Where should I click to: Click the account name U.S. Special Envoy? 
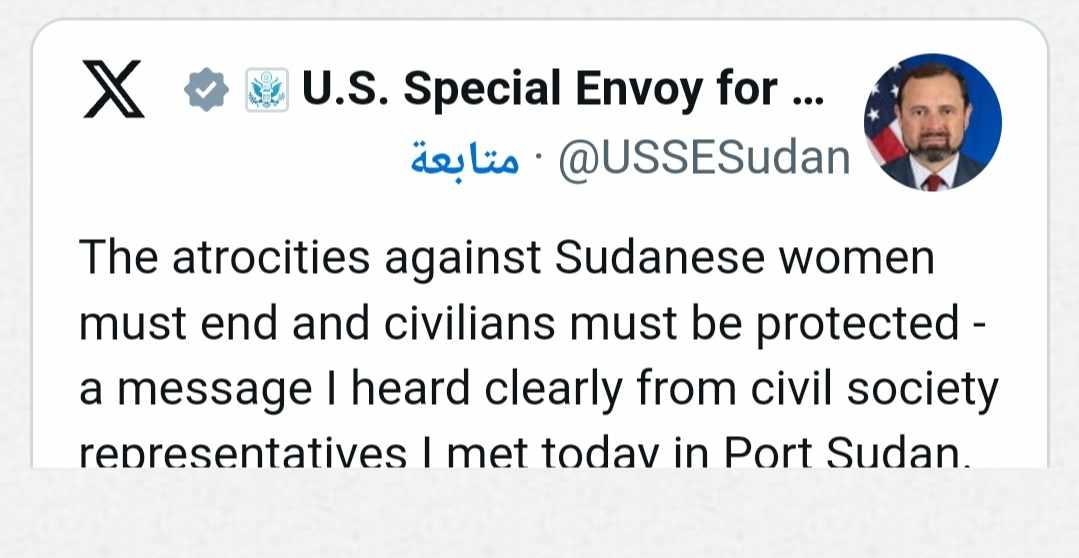[x=540, y=91]
